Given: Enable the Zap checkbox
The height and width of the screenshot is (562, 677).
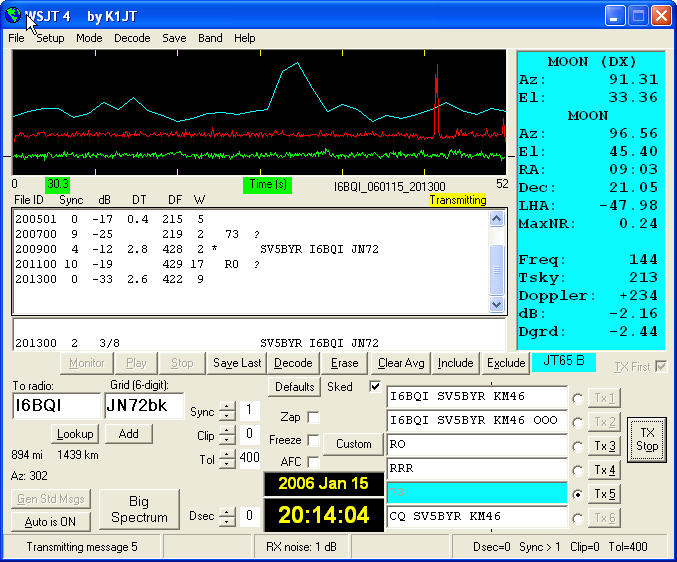Looking at the screenshot, I should coord(313,417).
